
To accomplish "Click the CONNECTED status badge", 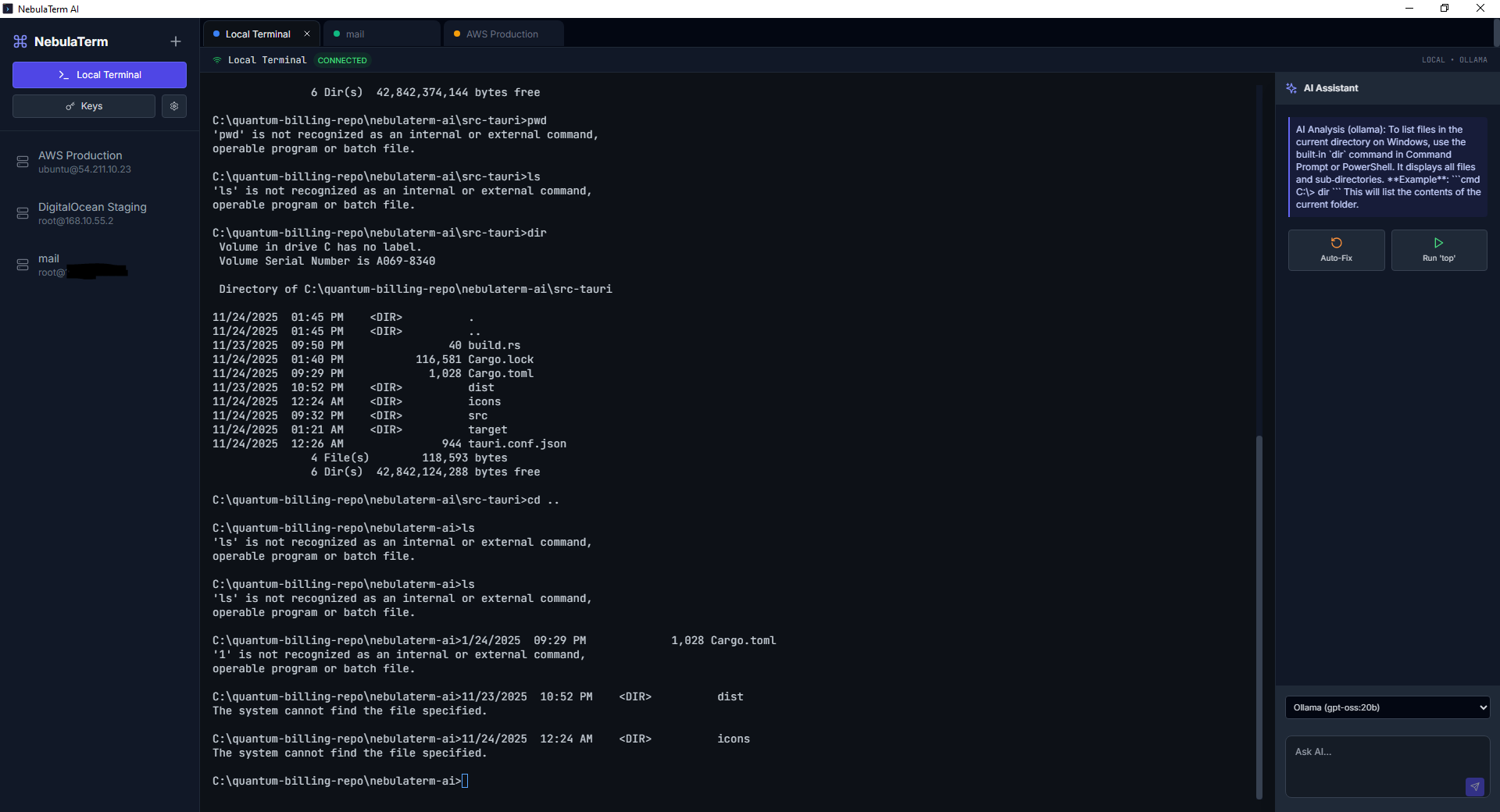I will point(342,60).
